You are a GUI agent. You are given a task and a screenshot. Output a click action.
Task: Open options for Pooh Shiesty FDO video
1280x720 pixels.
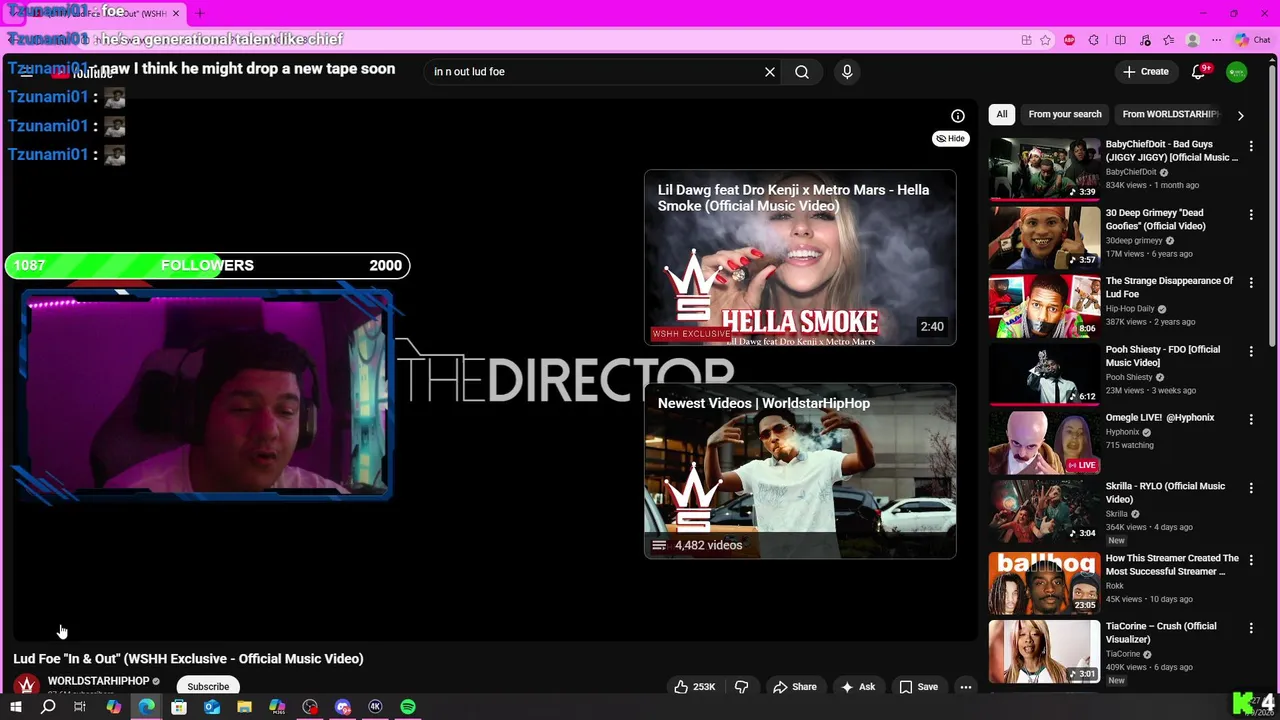(x=1251, y=351)
